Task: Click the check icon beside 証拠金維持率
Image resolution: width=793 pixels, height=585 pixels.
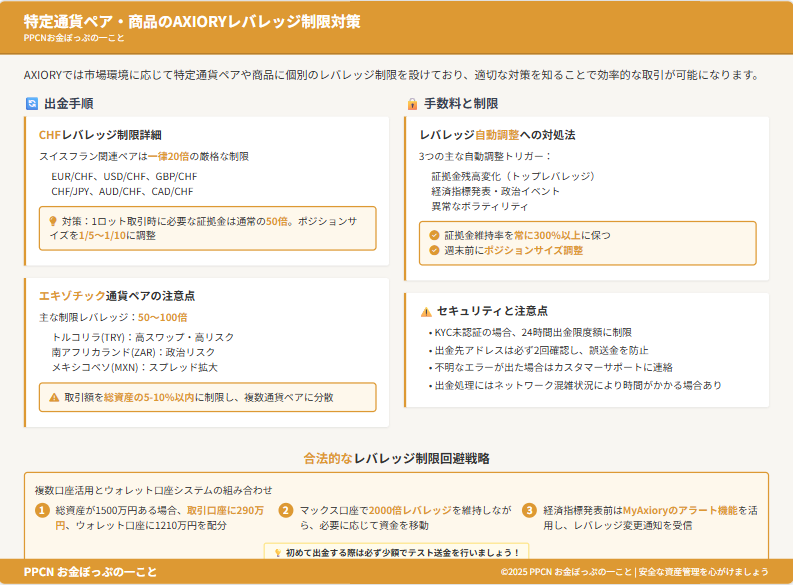Action: (434, 235)
